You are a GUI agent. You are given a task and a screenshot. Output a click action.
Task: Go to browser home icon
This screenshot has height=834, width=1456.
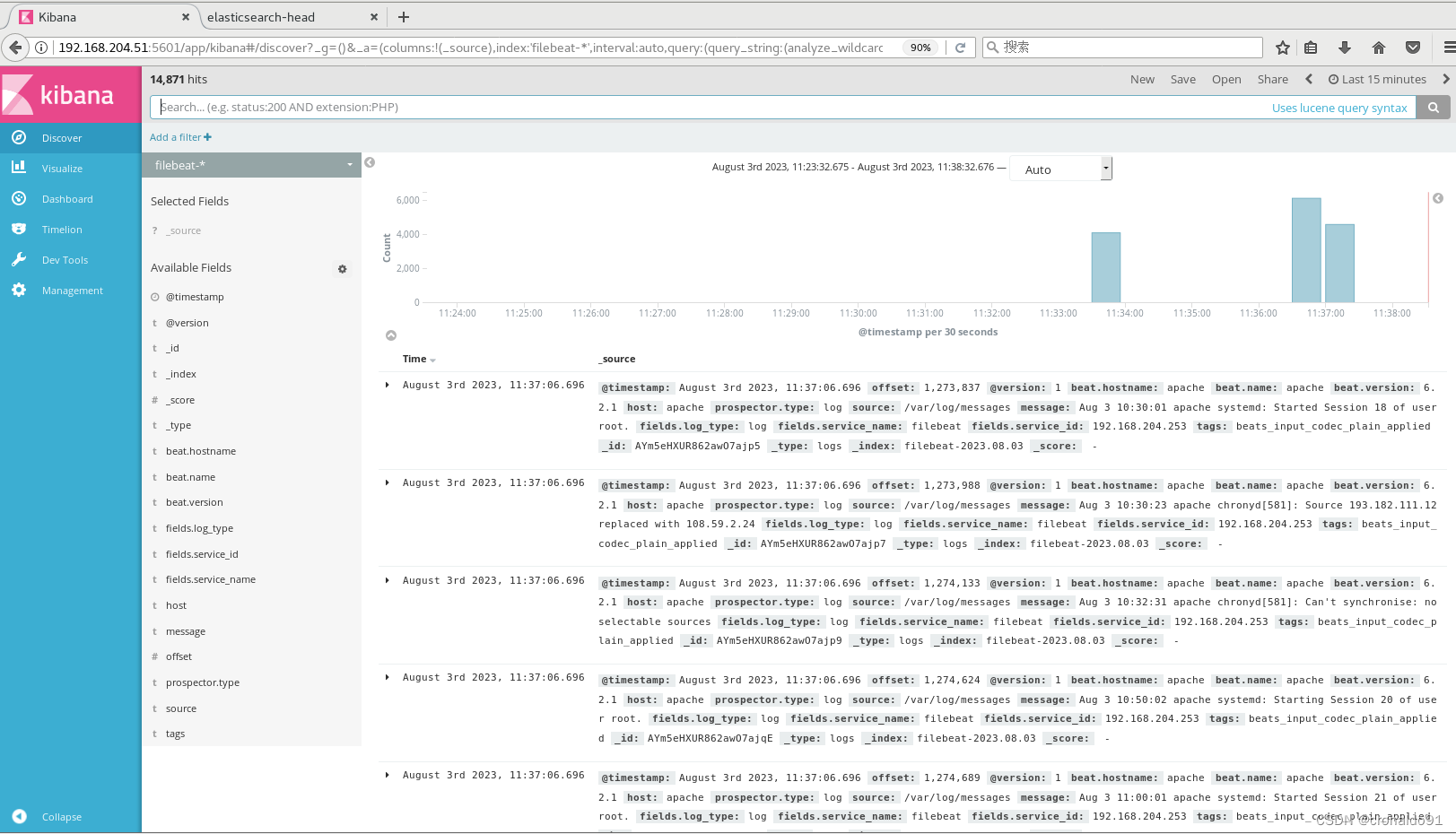(x=1379, y=48)
